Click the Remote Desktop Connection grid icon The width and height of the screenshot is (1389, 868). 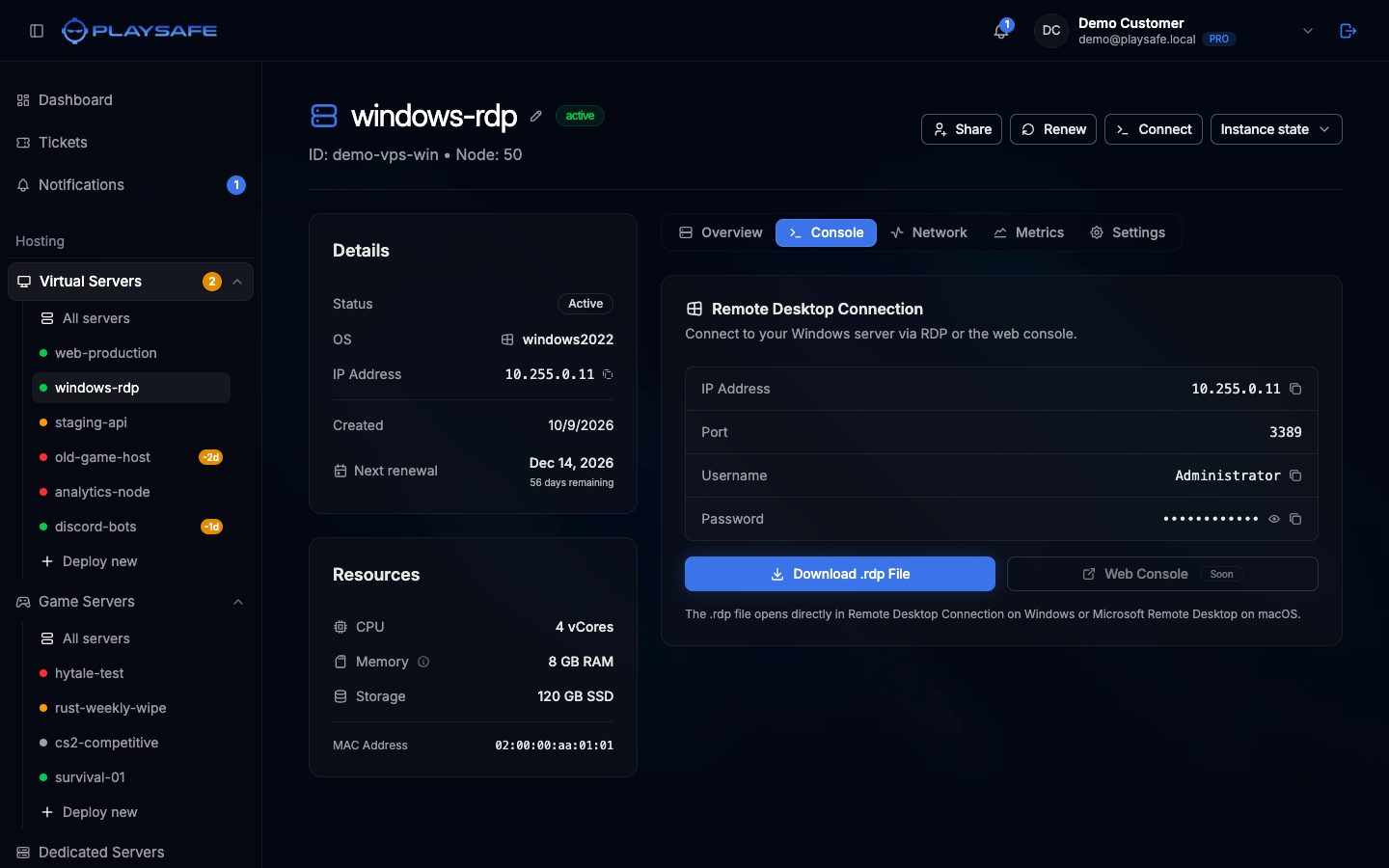[x=694, y=309]
